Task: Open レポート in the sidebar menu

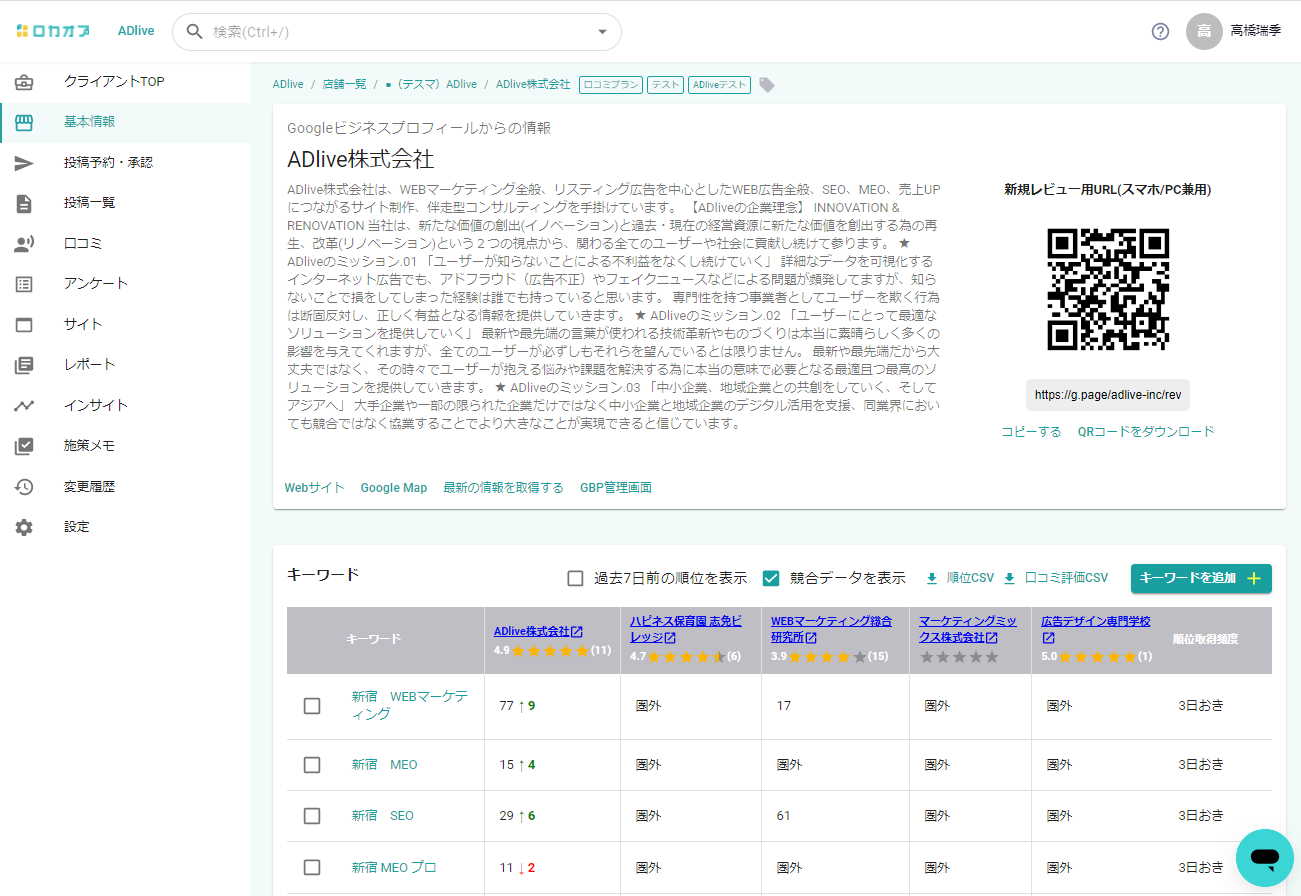Action: click(89, 365)
